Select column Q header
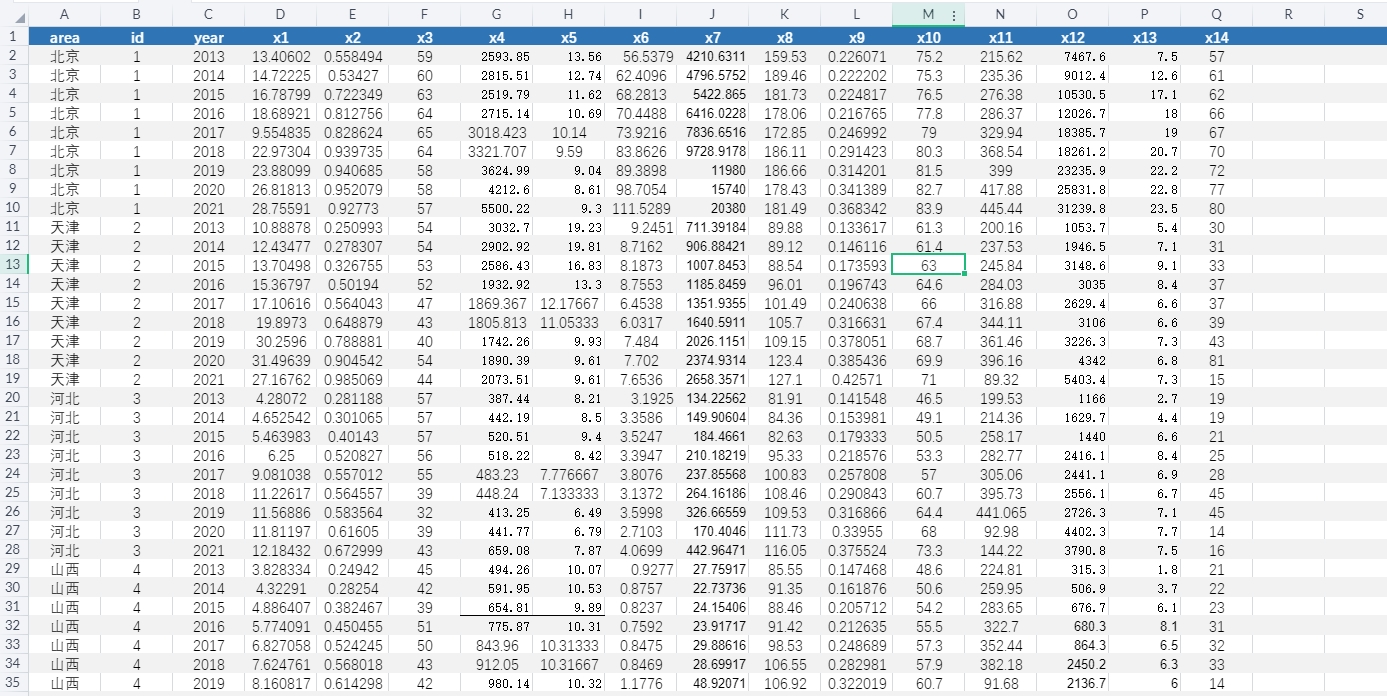Image resolution: width=1387 pixels, height=696 pixels. pyautogui.click(x=1216, y=14)
